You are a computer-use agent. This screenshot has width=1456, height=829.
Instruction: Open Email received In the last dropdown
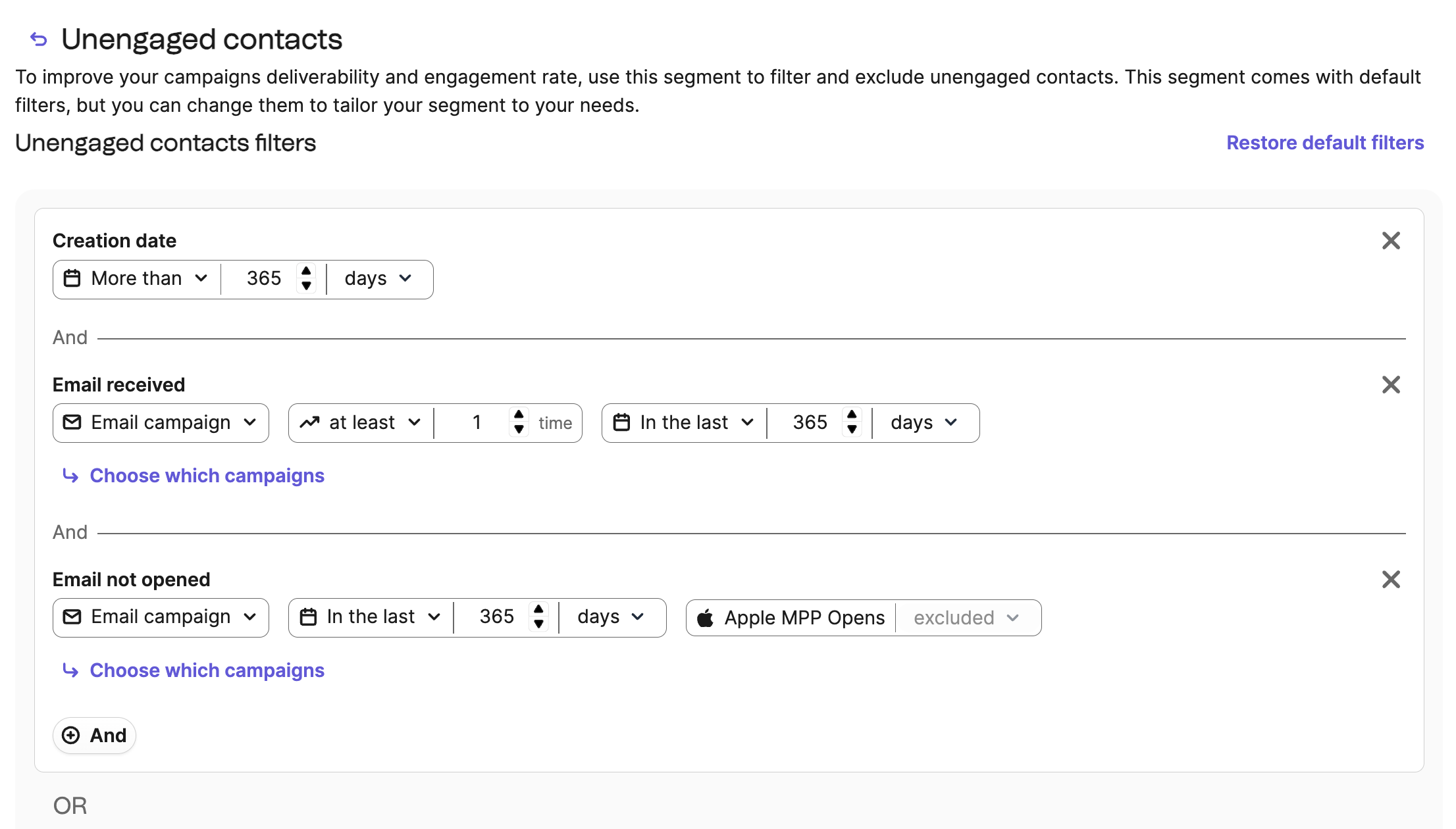685,423
